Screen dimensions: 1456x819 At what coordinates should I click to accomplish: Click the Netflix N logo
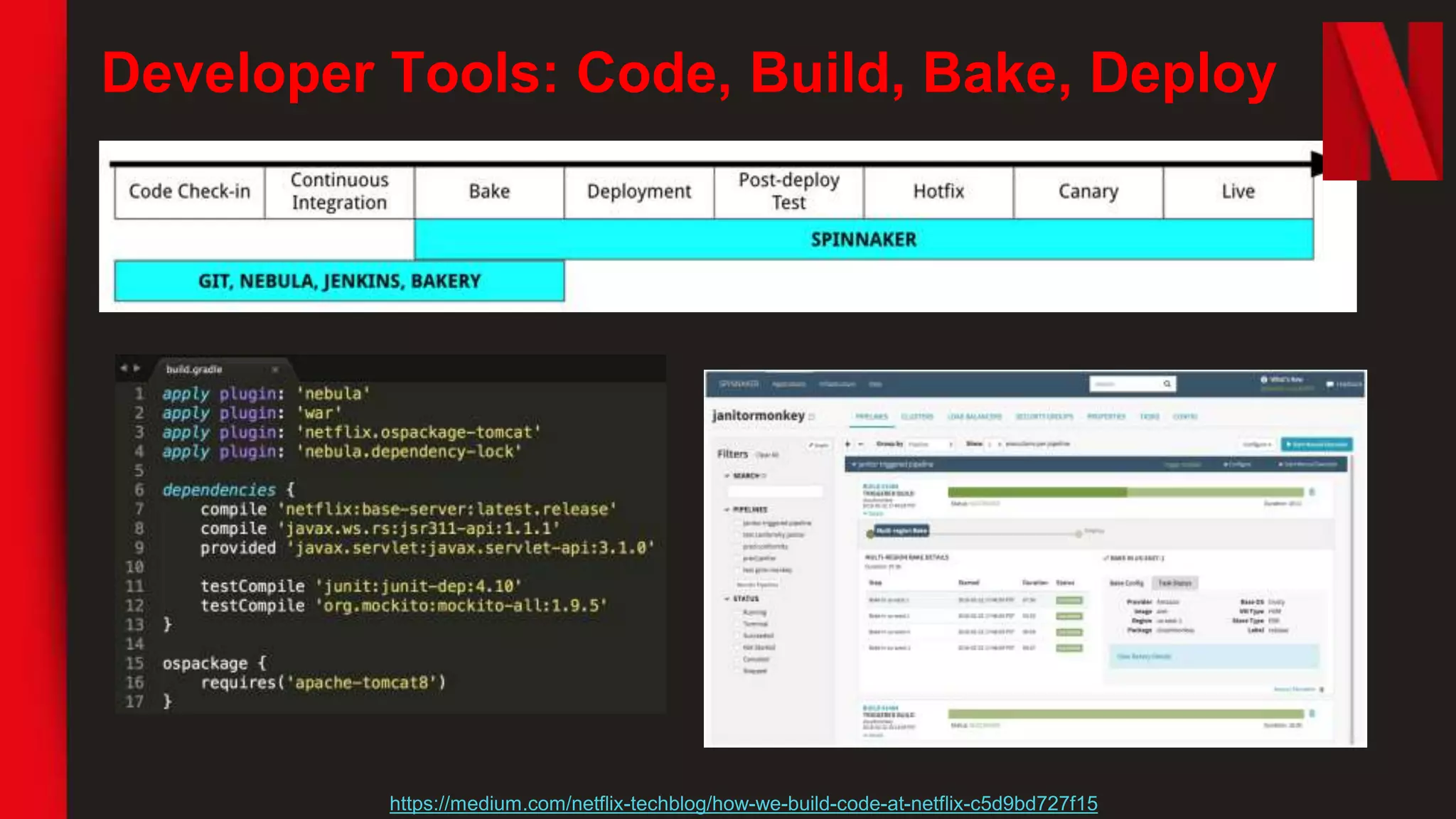click(1382, 100)
